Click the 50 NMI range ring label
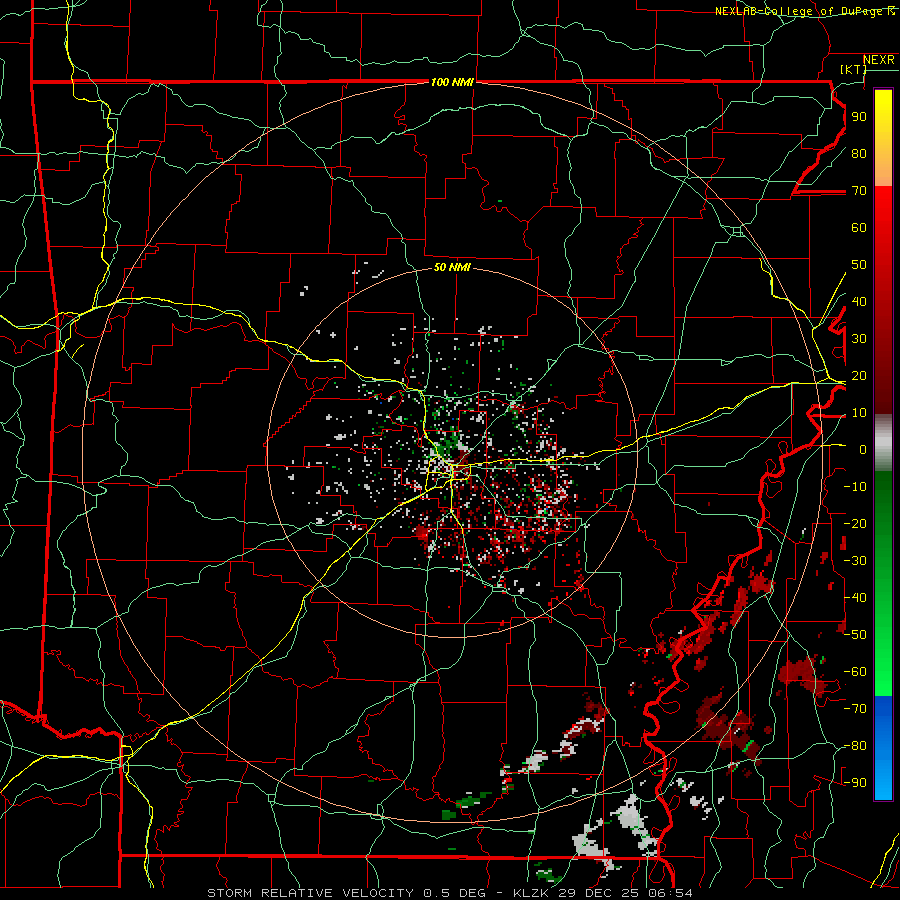Screen dimensions: 900x900 coord(452,267)
